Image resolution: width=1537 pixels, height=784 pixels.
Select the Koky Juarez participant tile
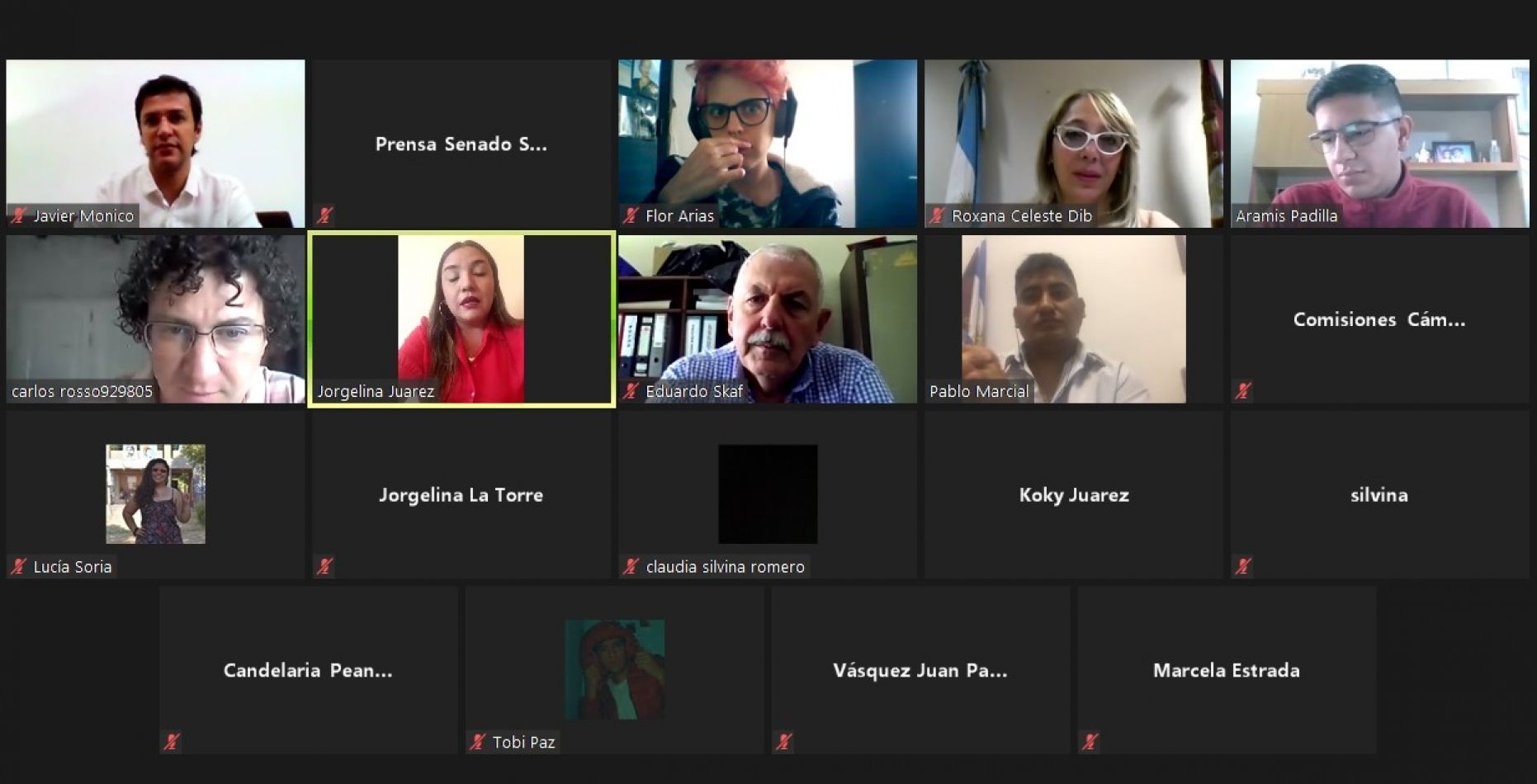(1073, 494)
